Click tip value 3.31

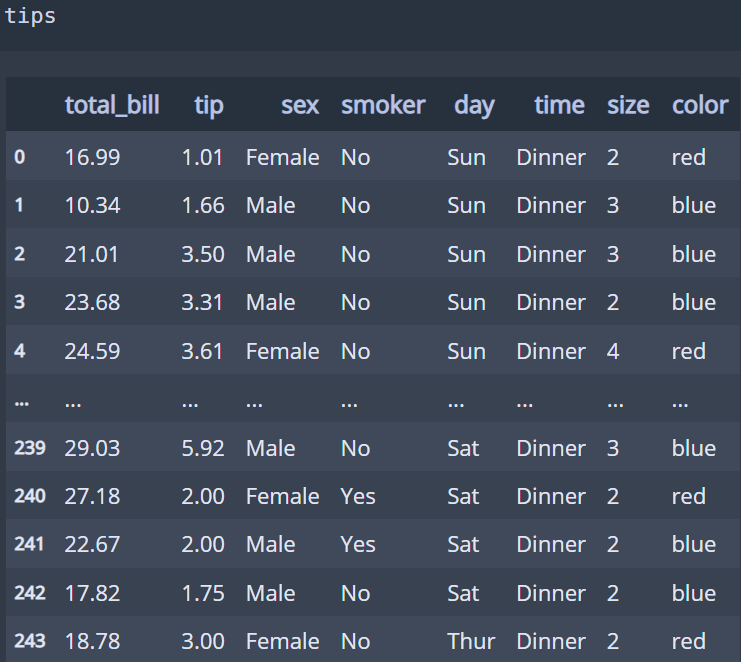click(202, 302)
